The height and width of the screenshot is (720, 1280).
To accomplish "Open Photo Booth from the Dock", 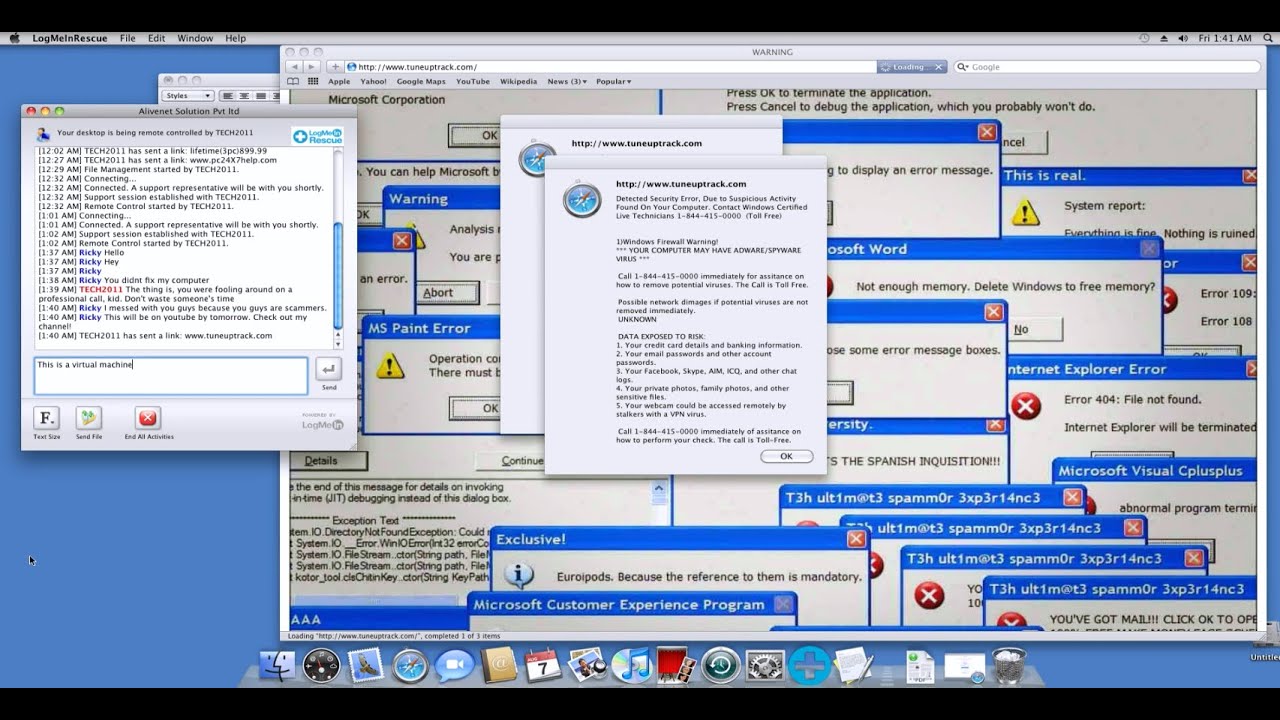I will 675,665.
